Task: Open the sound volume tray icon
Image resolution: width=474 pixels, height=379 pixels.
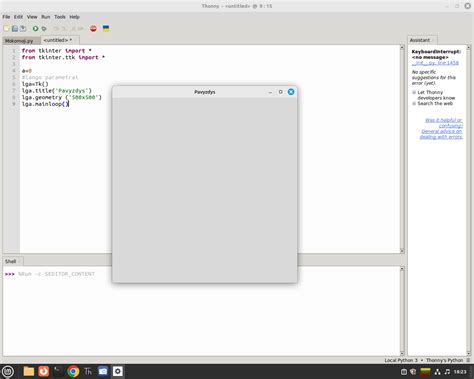Action: click(447, 372)
